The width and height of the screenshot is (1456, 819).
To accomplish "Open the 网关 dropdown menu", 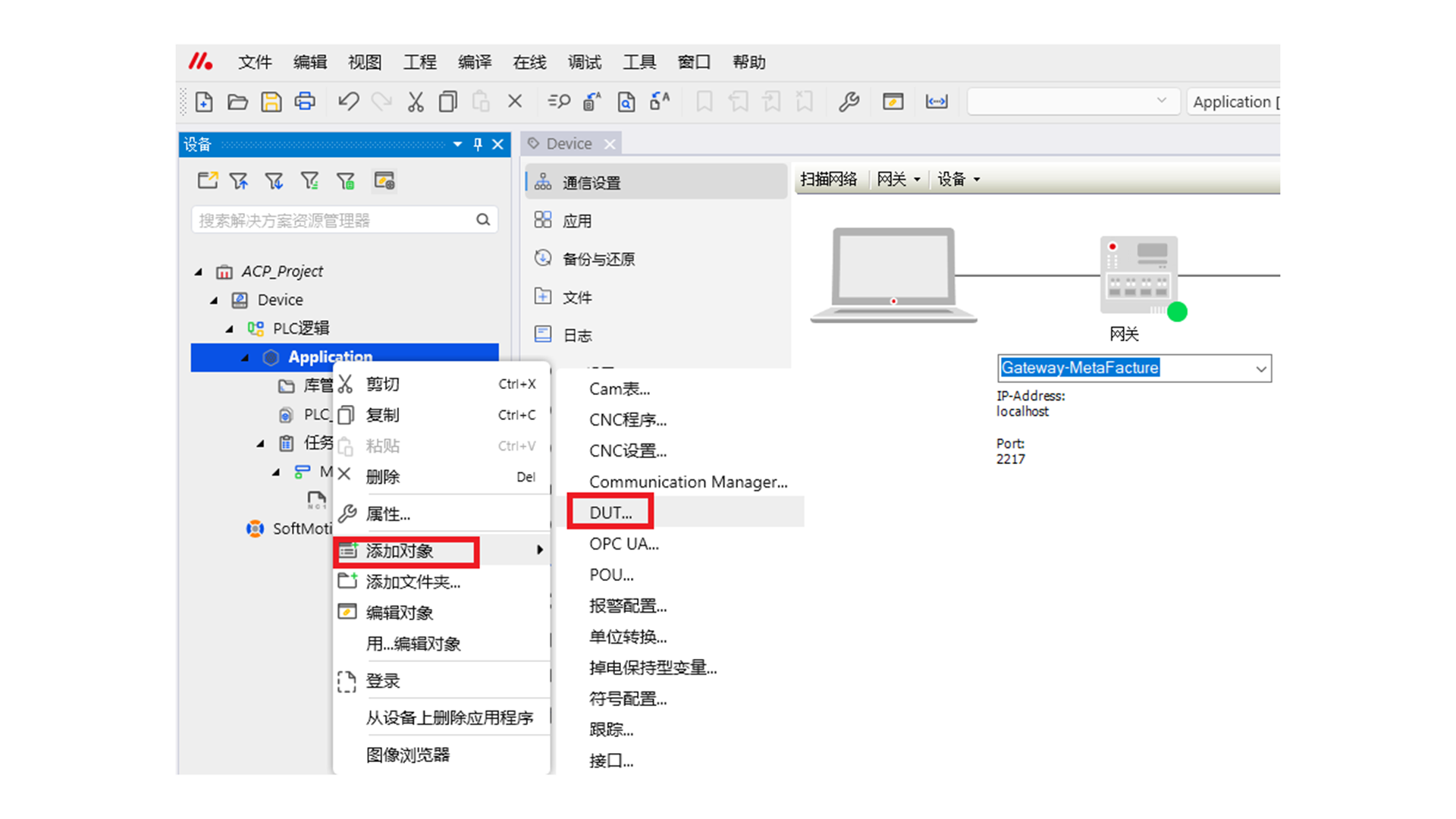I will point(898,180).
